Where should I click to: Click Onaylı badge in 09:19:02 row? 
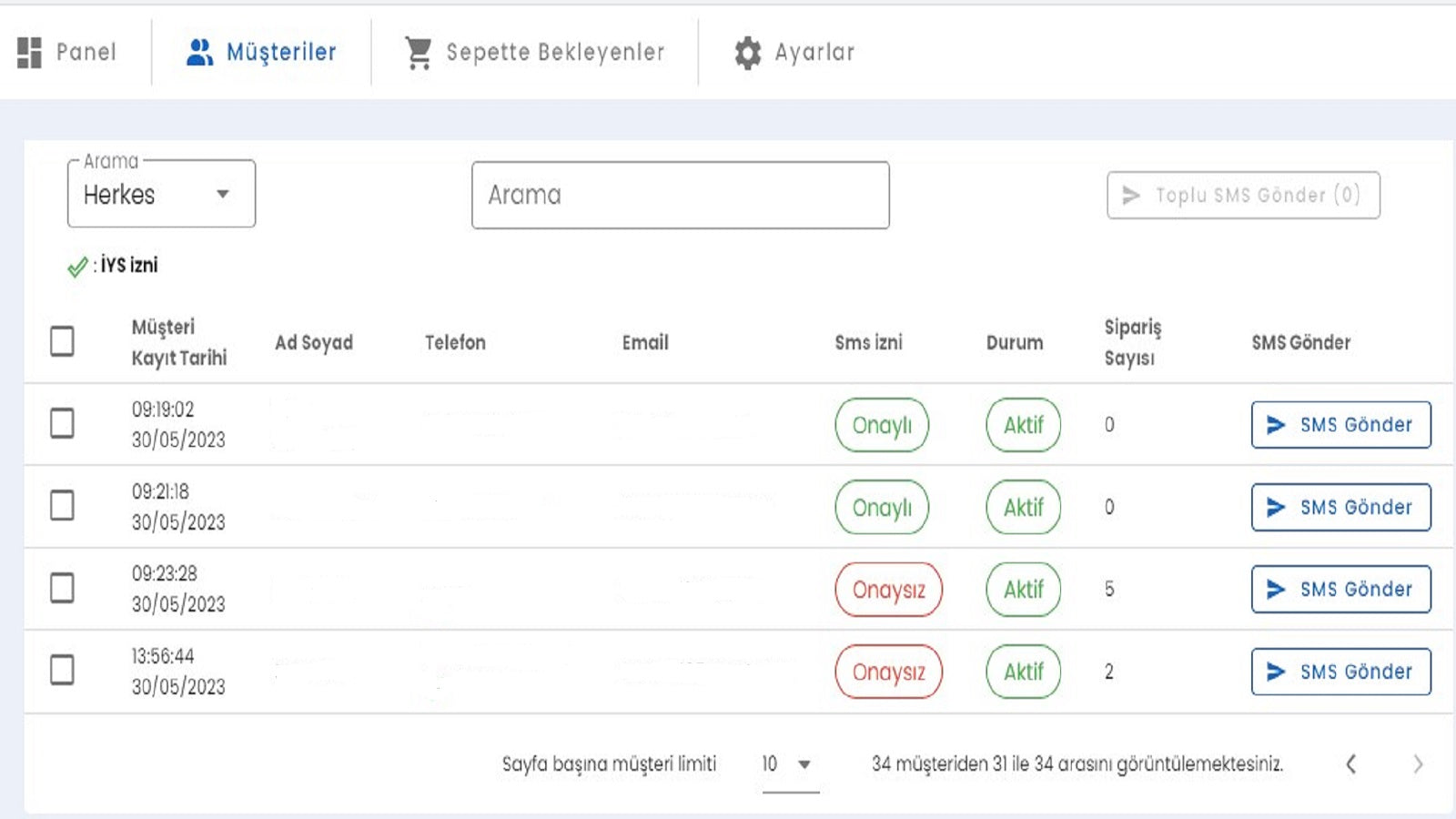point(882,425)
